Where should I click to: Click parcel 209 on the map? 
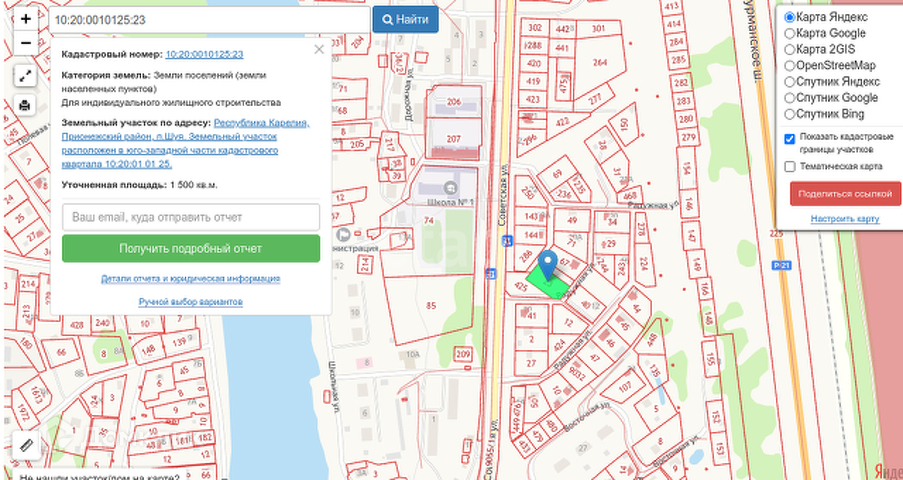(462, 354)
